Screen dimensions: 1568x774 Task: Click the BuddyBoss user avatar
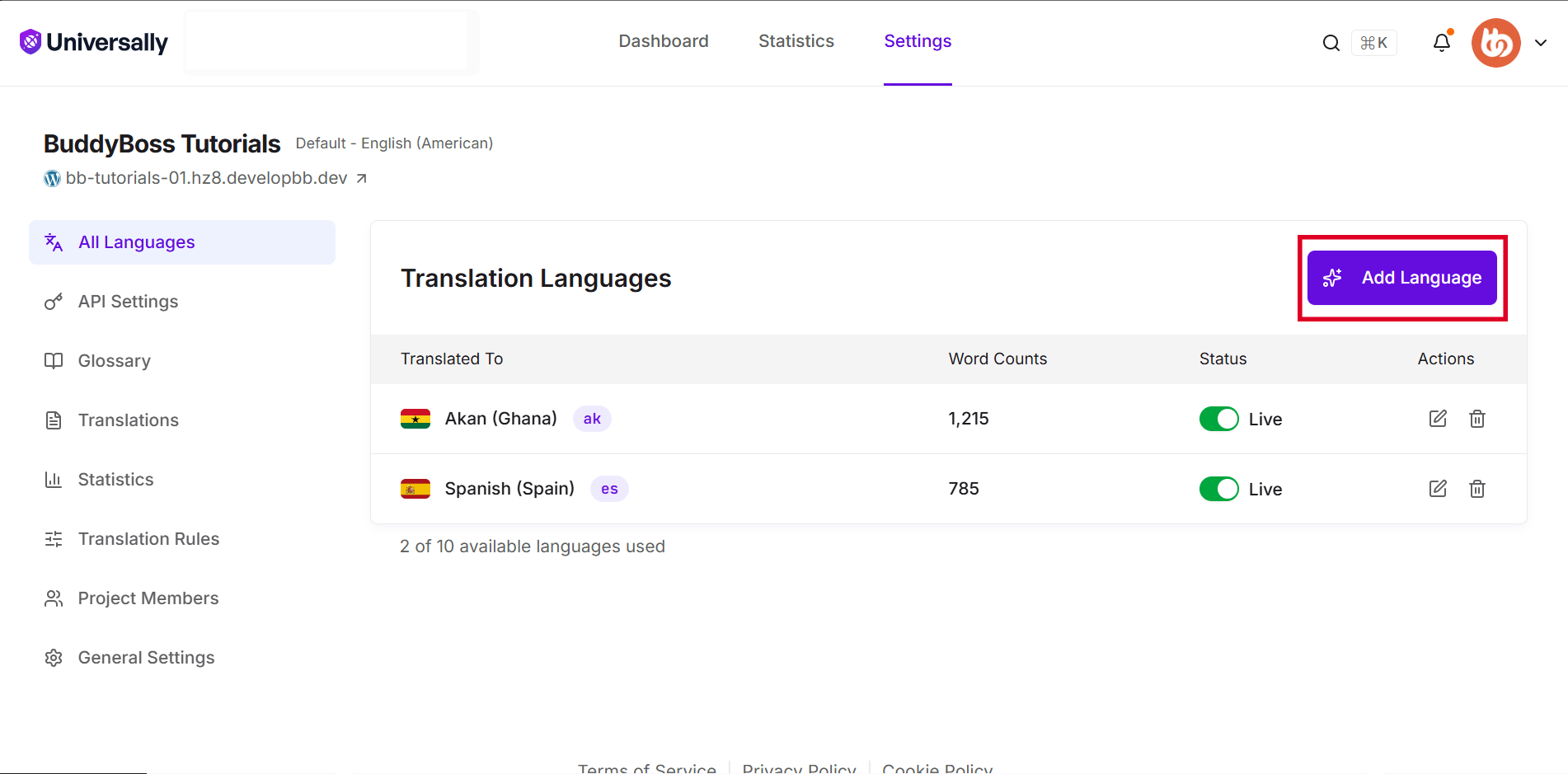(x=1495, y=43)
